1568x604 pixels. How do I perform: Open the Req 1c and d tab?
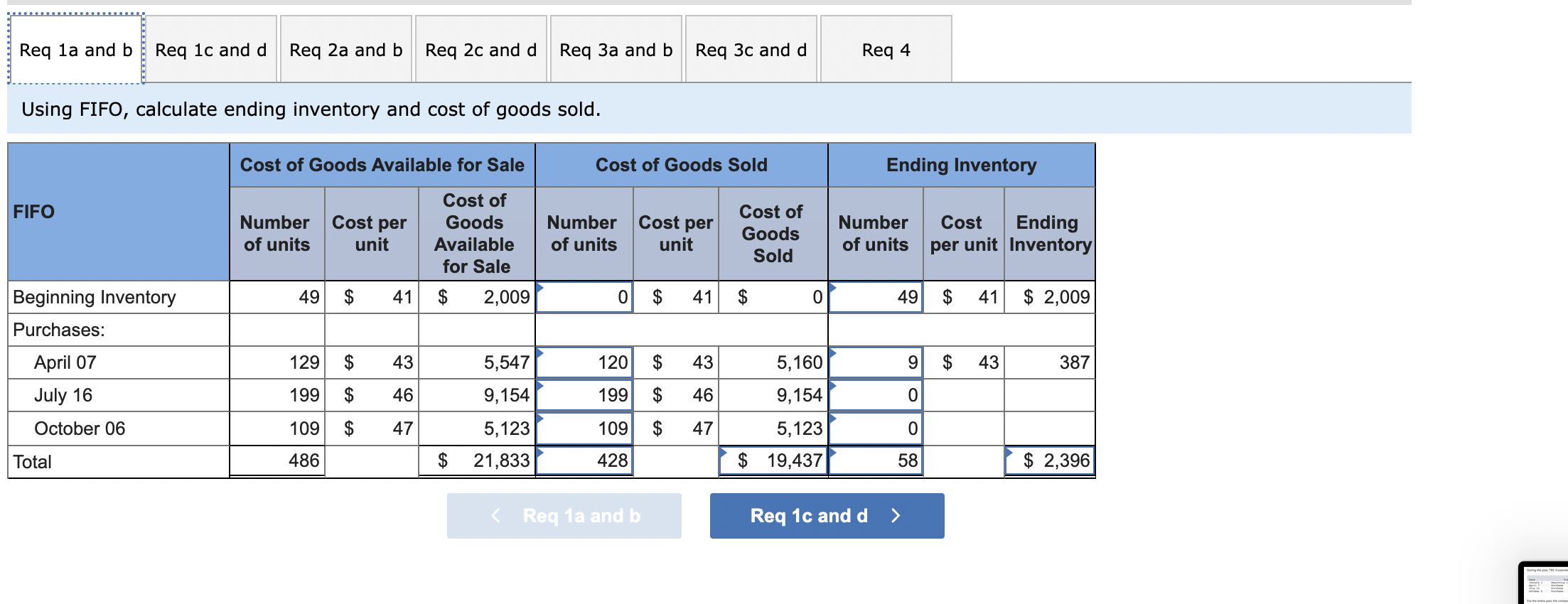(x=211, y=50)
